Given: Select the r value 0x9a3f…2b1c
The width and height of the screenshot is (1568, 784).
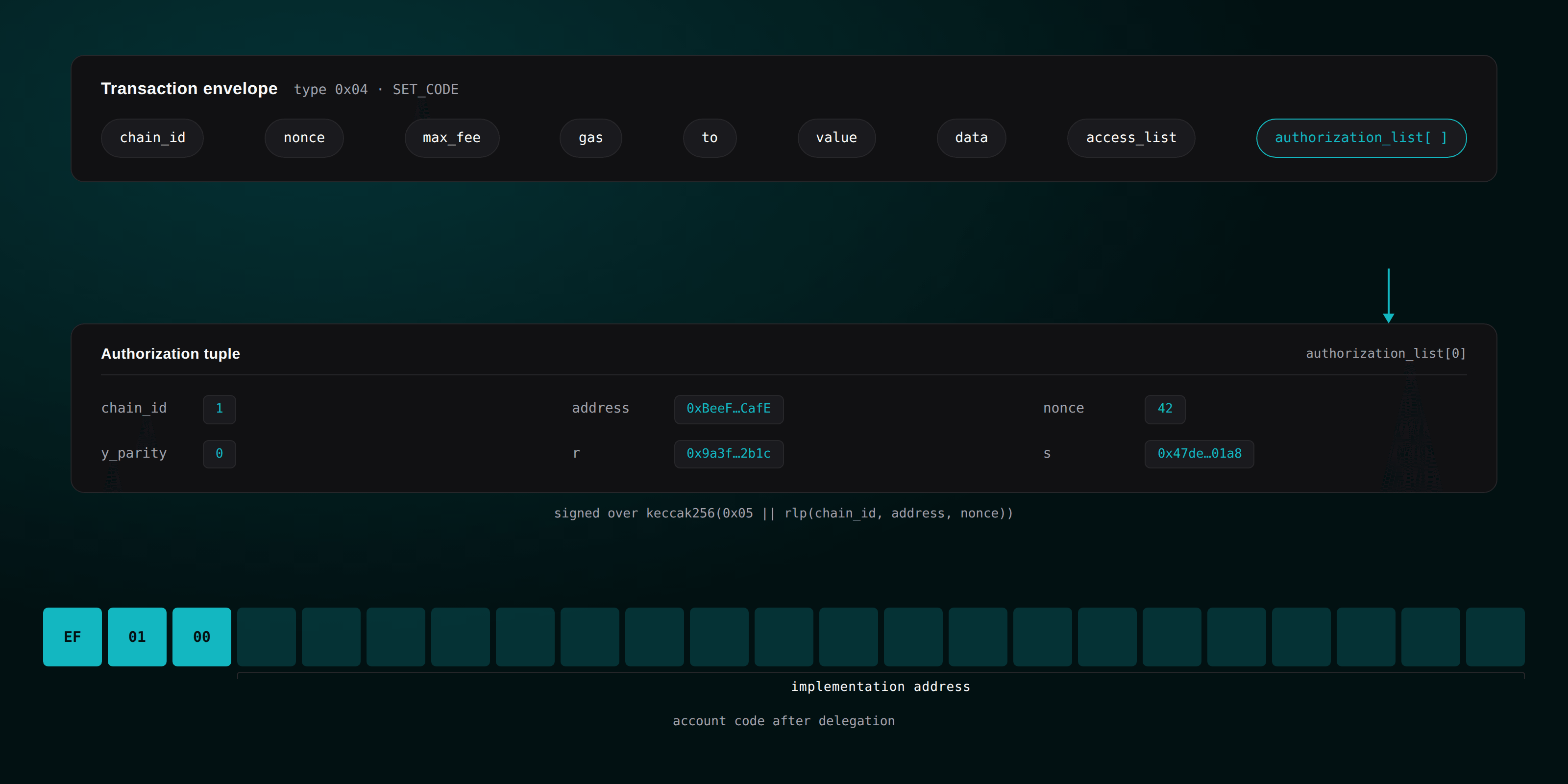Looking at the screenshot, I should tap(729, 454).
